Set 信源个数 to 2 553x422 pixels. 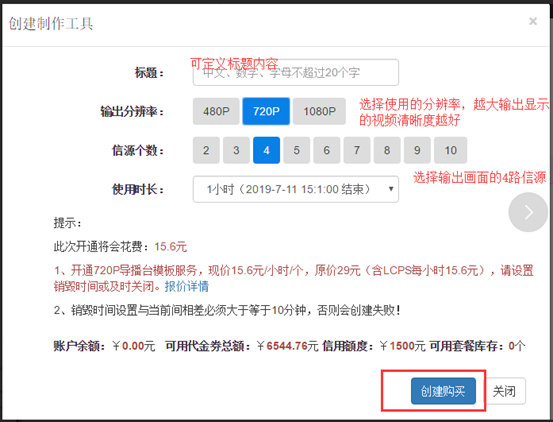206,151
